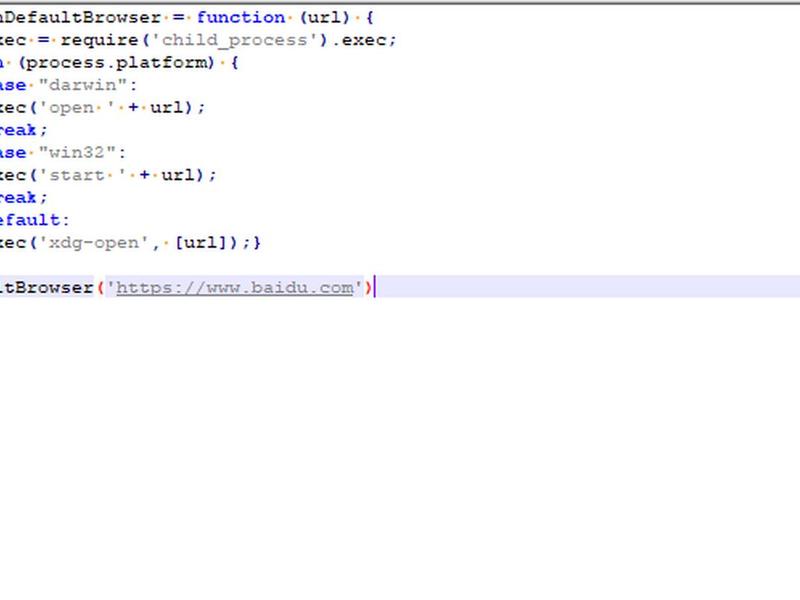
Task: Click the 'open ' string in exec call
Action: [x=77, y=108]
